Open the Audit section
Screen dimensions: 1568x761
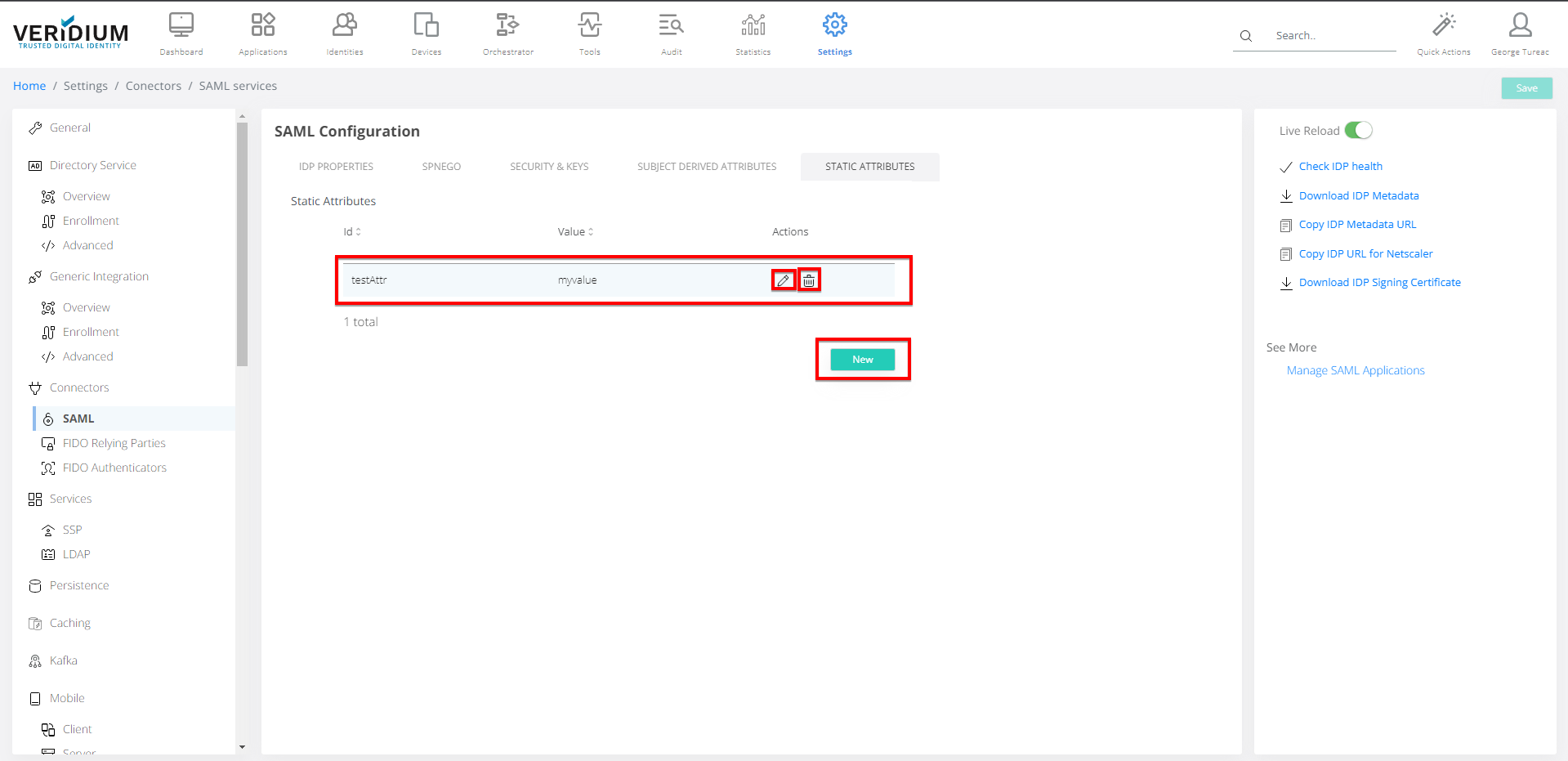(671, 34)
